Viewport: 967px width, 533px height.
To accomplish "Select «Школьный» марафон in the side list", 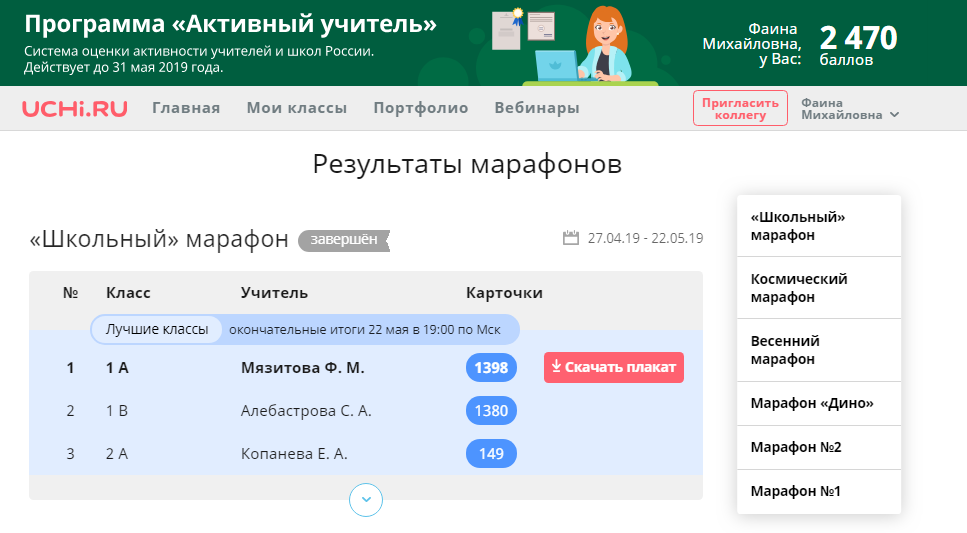I will [x=819, y=226].
